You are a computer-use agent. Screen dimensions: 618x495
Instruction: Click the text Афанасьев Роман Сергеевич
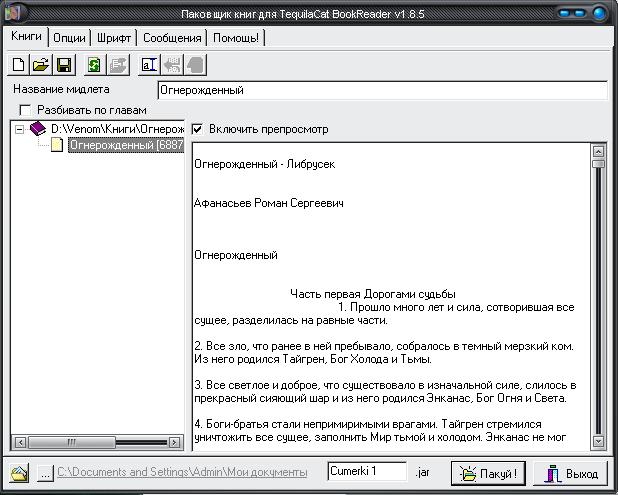point(269,203)
